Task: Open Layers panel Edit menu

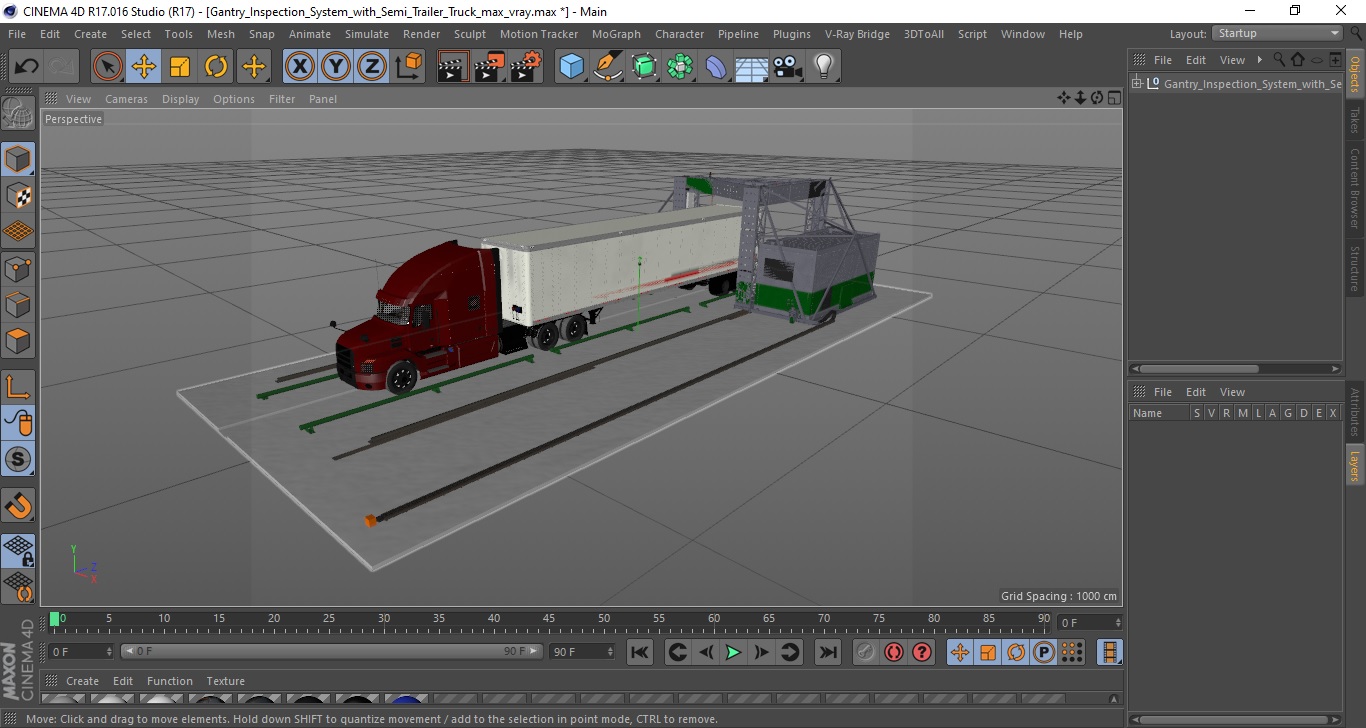Action: [x=1196, y=392]
